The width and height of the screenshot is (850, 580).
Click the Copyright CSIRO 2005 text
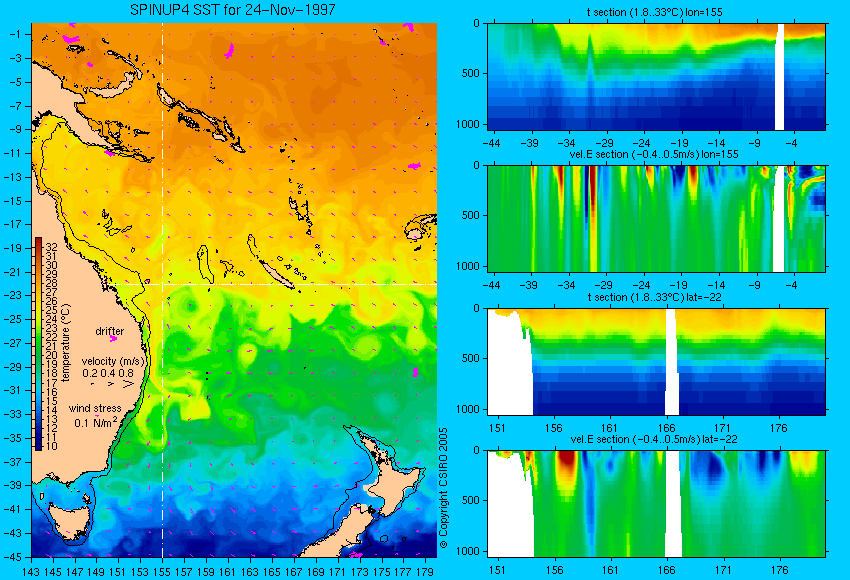pyautogui.click(x=443, y=488)
